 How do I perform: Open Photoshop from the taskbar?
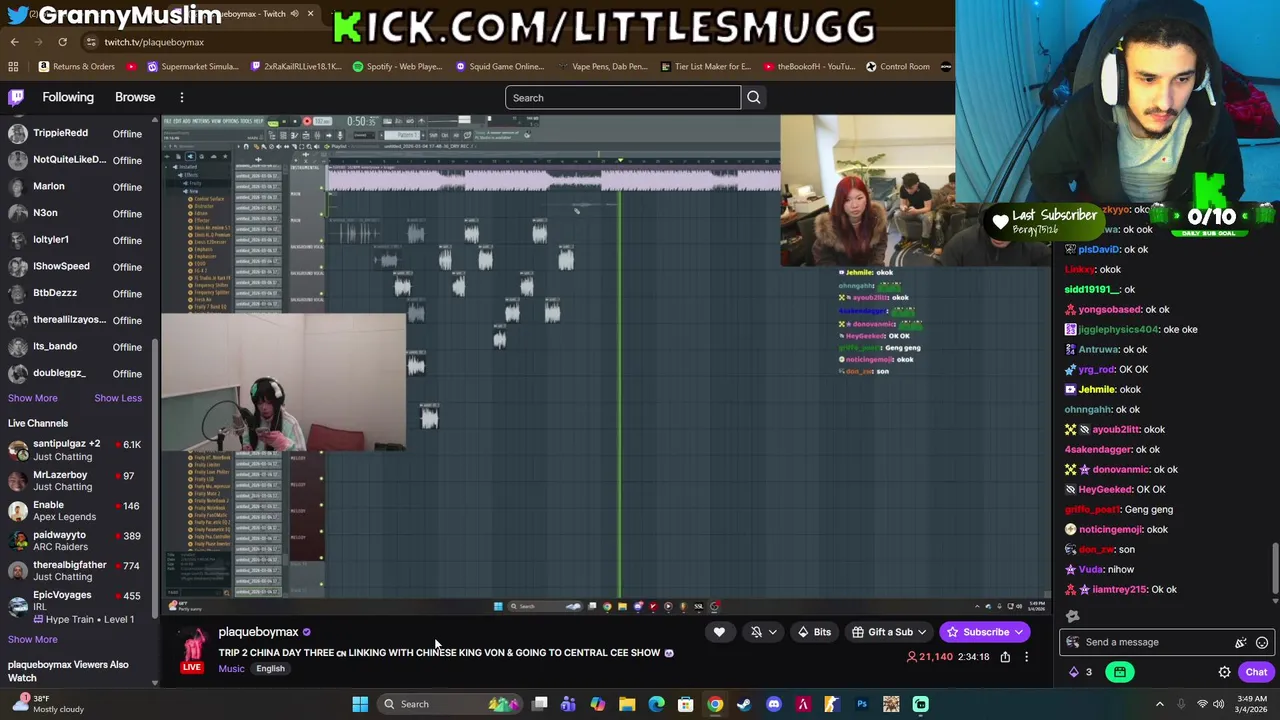coord(862,704)
